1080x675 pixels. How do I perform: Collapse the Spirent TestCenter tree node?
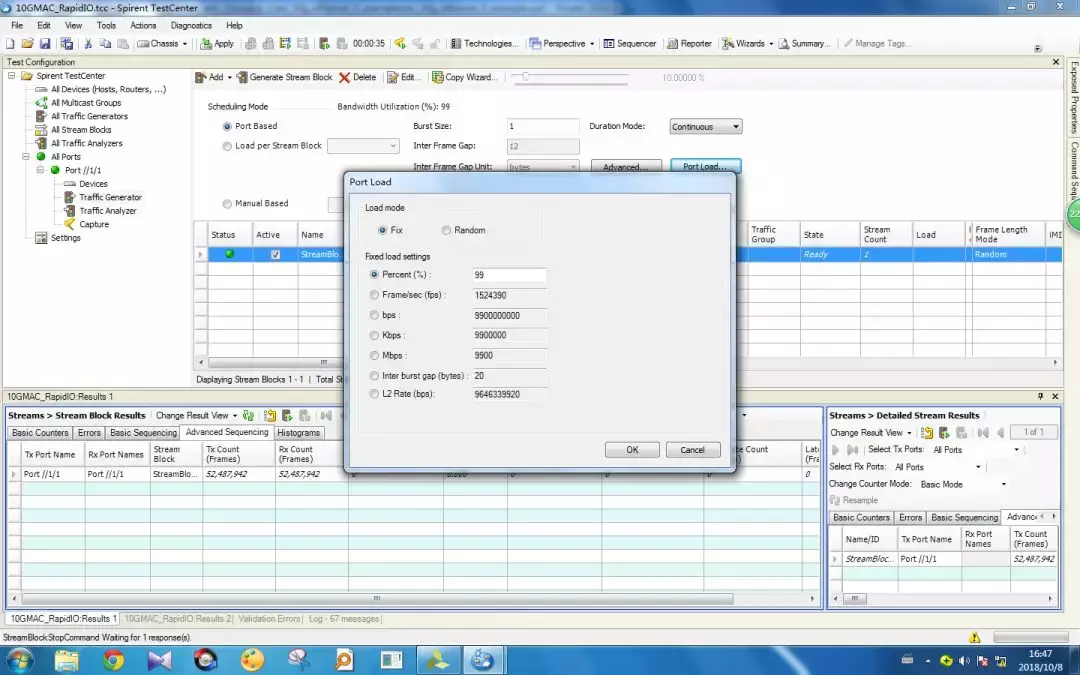12,76
